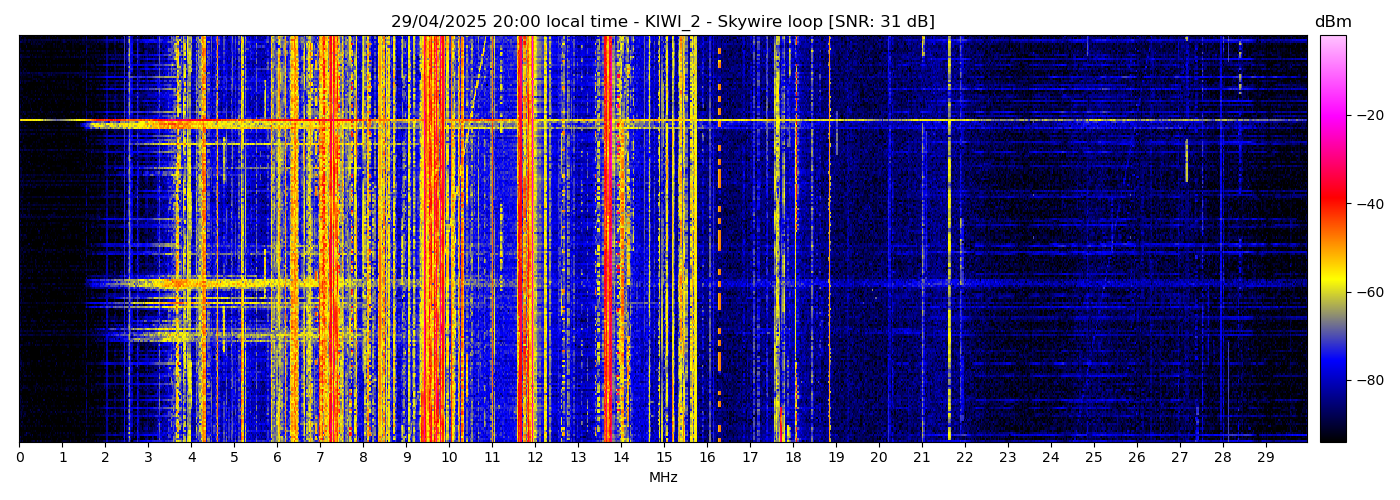Viewport: 1400px width, 500px height.
Task: Select the pale pink top of the colorbar
Action: point(1332,42)
